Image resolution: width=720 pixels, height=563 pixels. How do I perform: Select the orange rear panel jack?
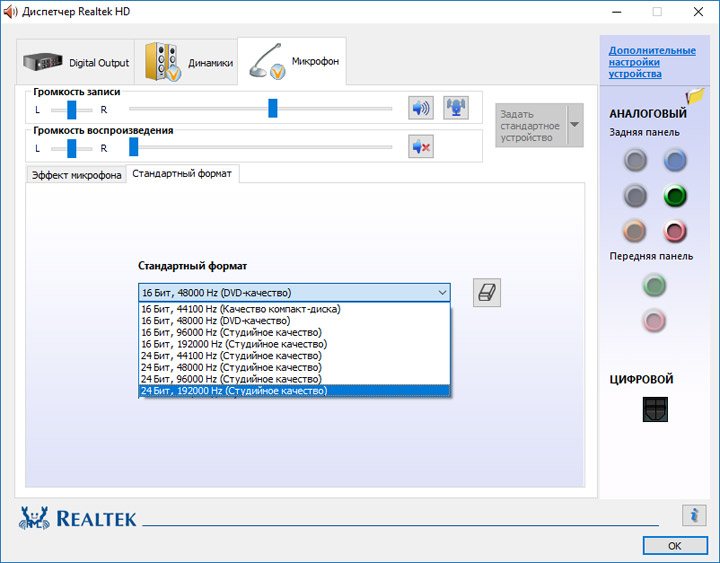point(635,231)
